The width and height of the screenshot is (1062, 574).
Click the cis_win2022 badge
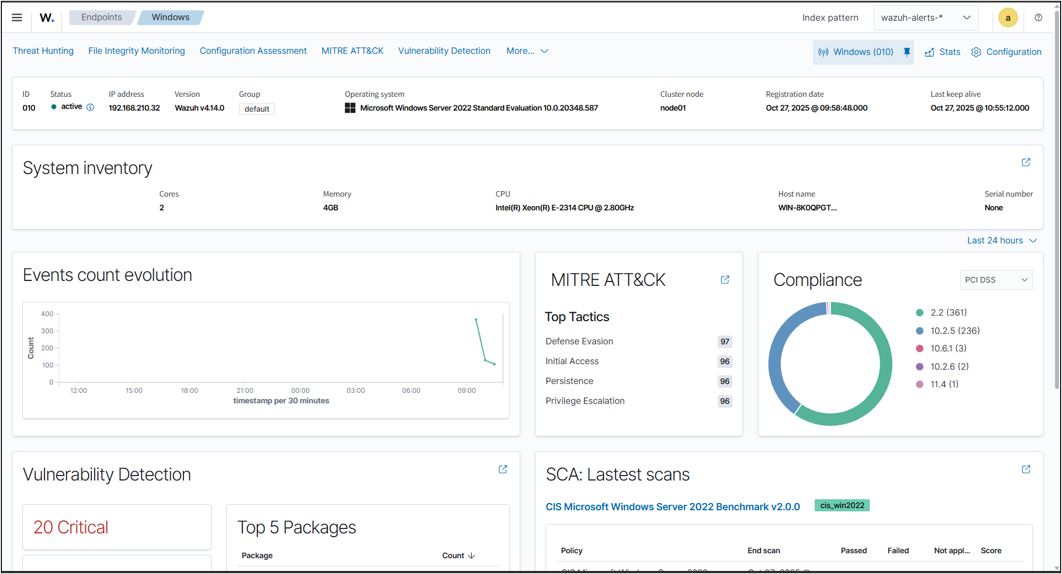coord(842,506)
